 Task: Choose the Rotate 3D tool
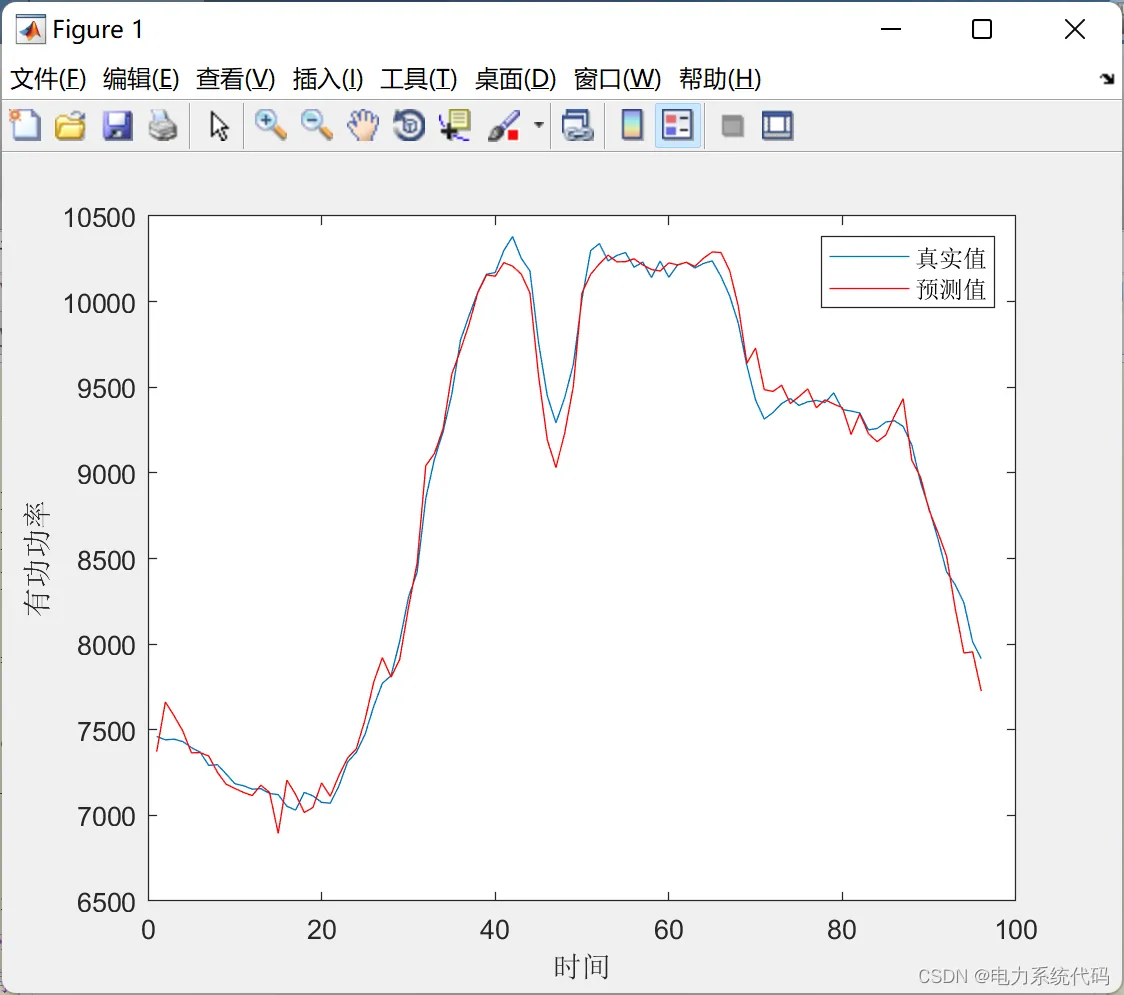tap(409, 125)
